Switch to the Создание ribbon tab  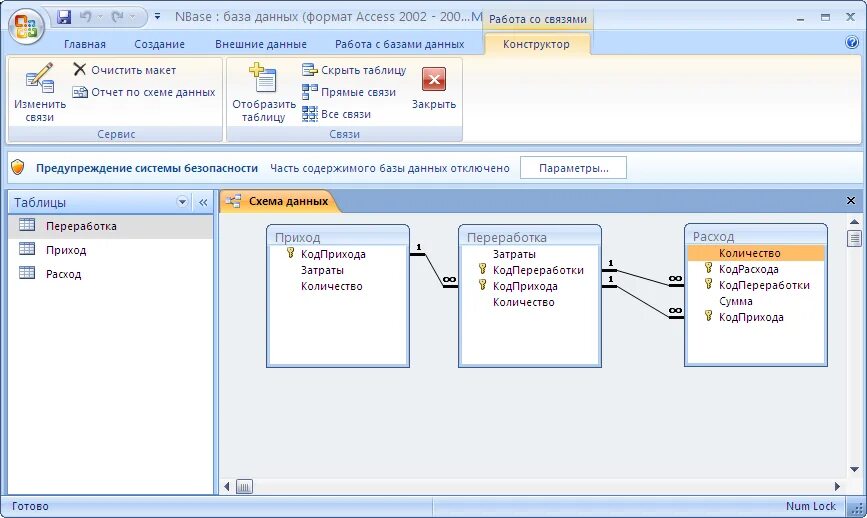tap(159, 44)
